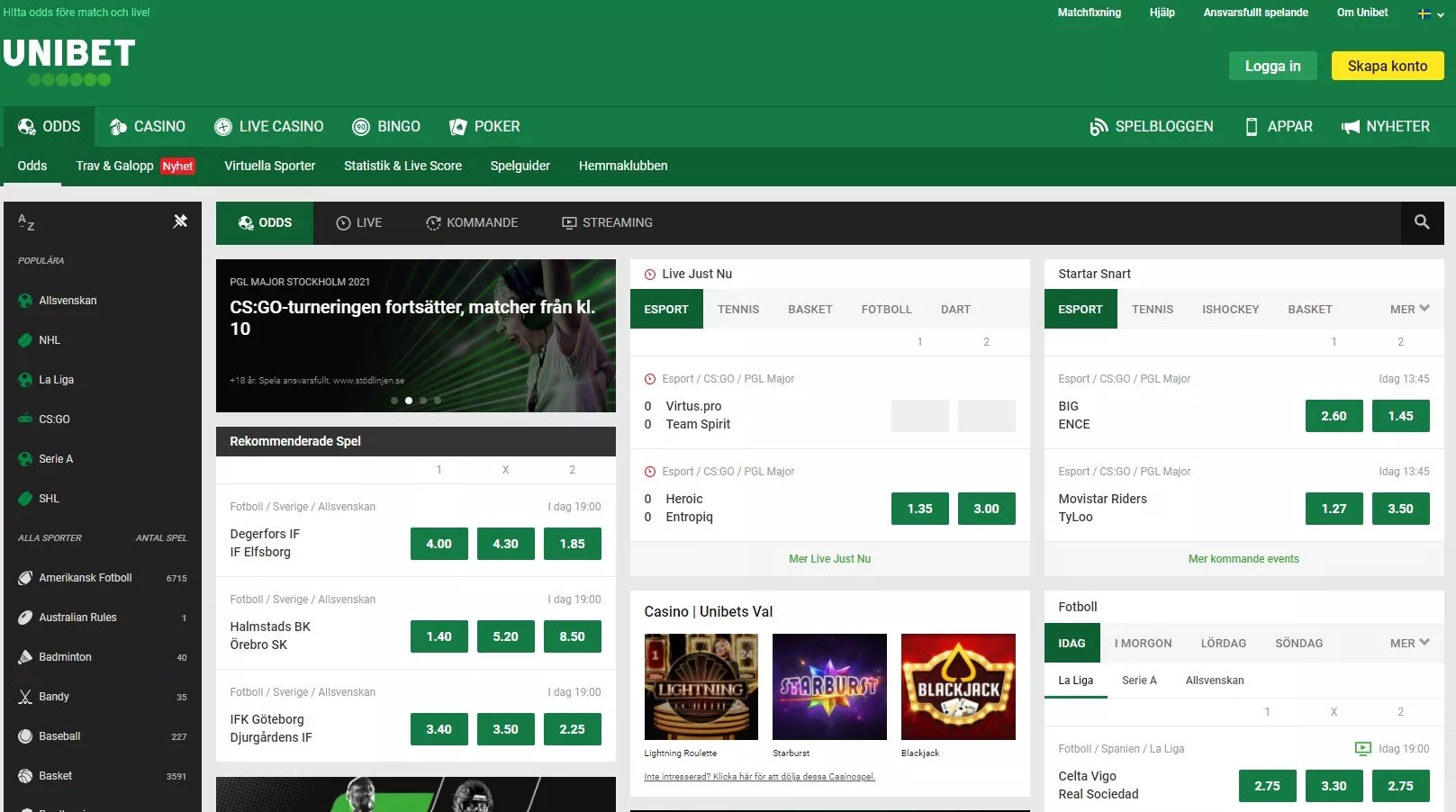Bet 3.30 draw Celta Vigo match

coord(1334,786)
